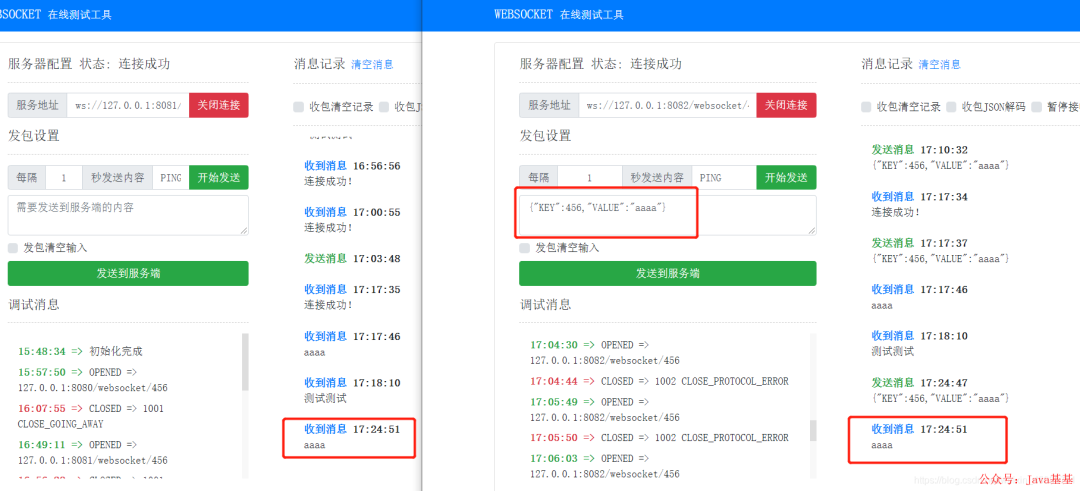Toggle 收包清空记录 checkbox in right window
Viewport: 1080px width, 491px height.
(866, 107)
